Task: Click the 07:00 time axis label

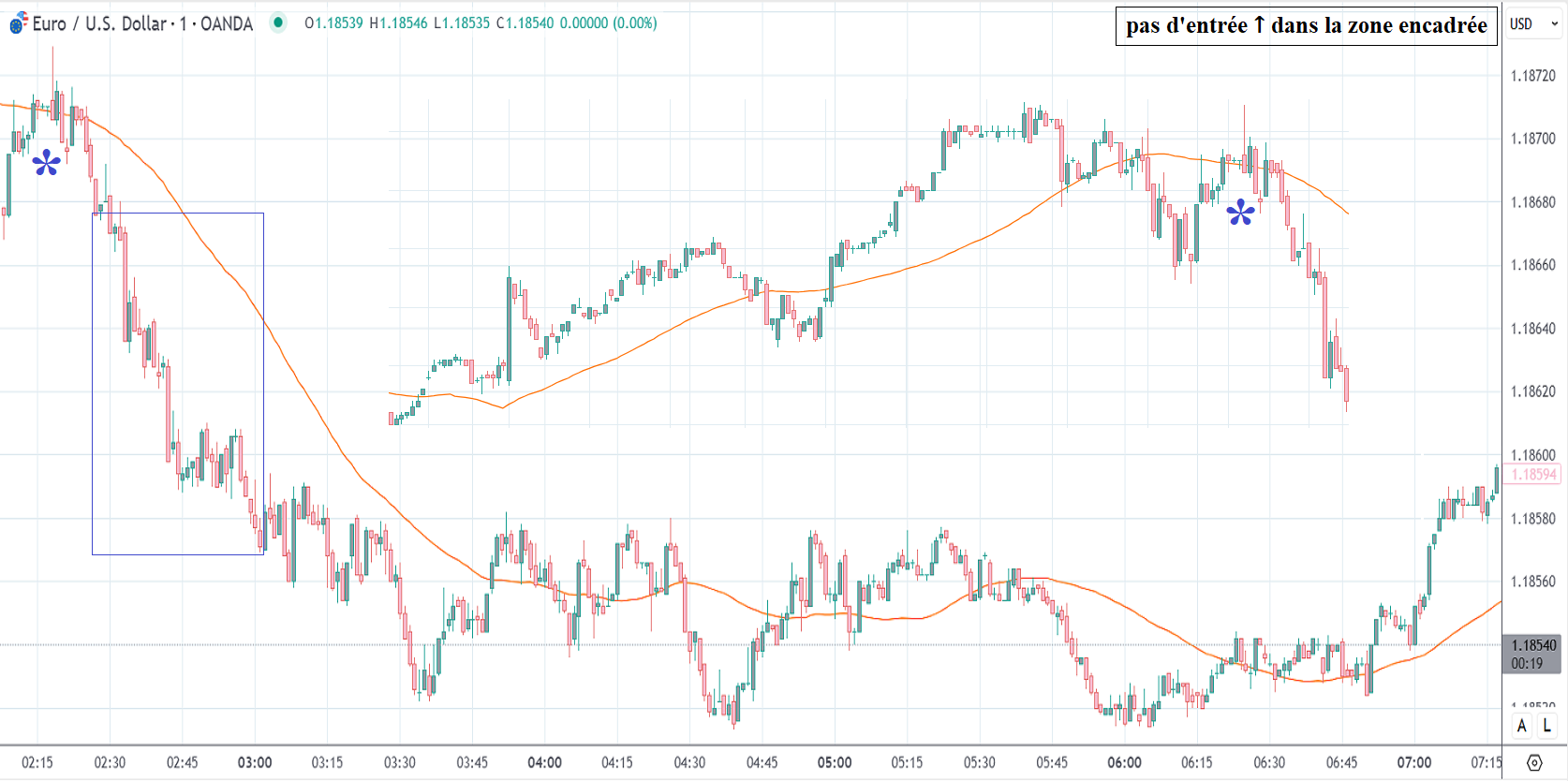Action: 1414,762
